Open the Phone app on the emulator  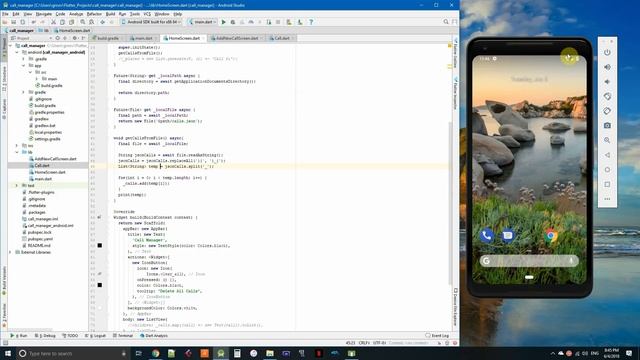click(x=487, y=236)
